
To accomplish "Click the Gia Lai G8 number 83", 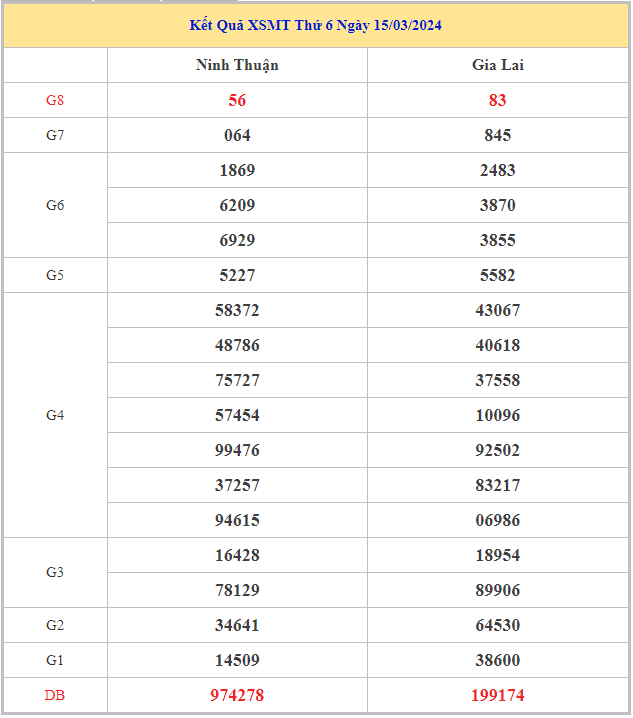I will [x=497, y=100].
